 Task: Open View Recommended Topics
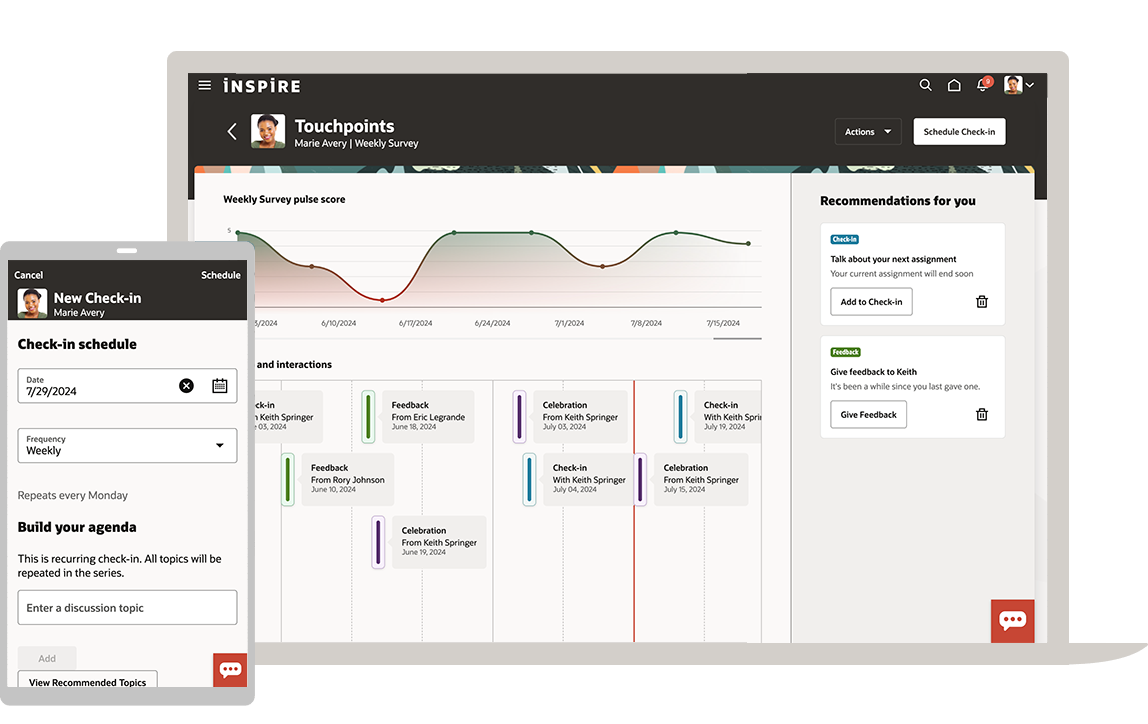(87, 682)
